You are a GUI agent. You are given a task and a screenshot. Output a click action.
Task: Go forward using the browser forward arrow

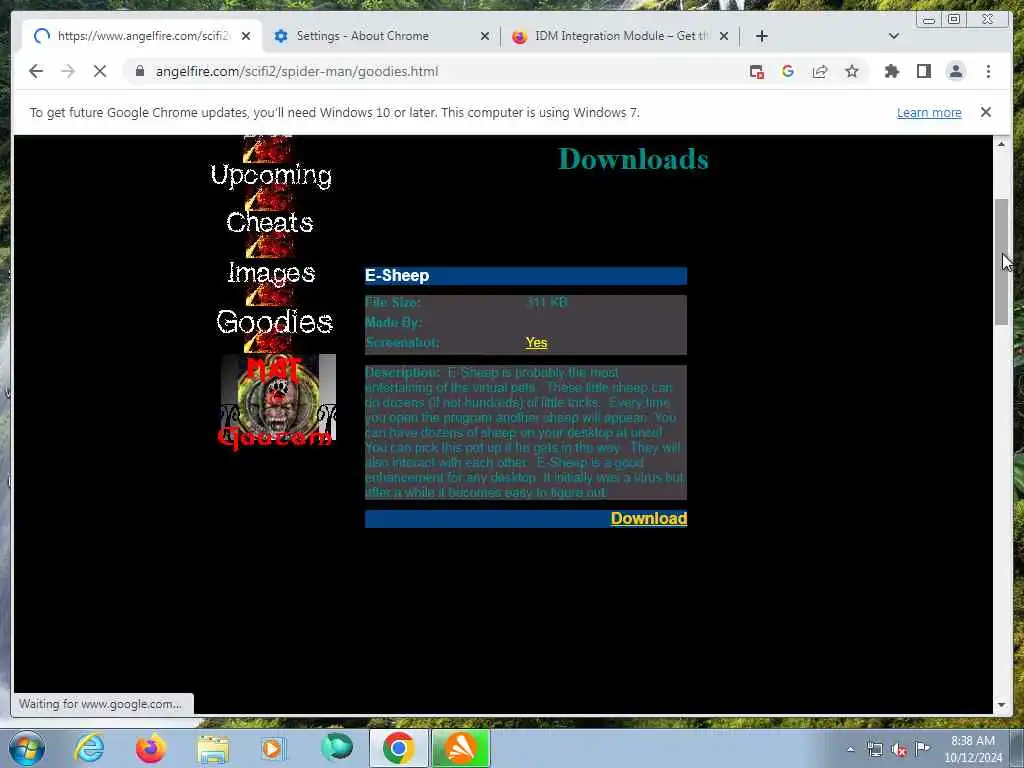(68, 71)
